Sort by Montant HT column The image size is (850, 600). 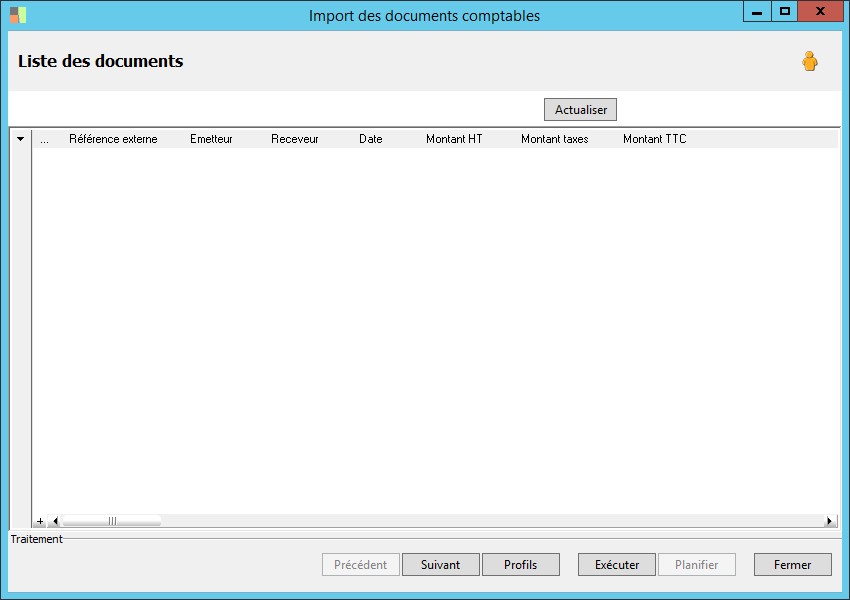click(454, 139)
